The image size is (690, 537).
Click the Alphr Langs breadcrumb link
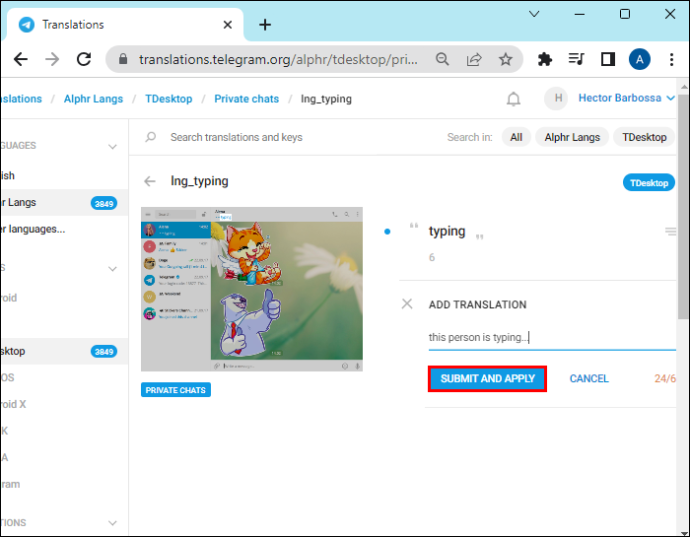click(93, 99)
